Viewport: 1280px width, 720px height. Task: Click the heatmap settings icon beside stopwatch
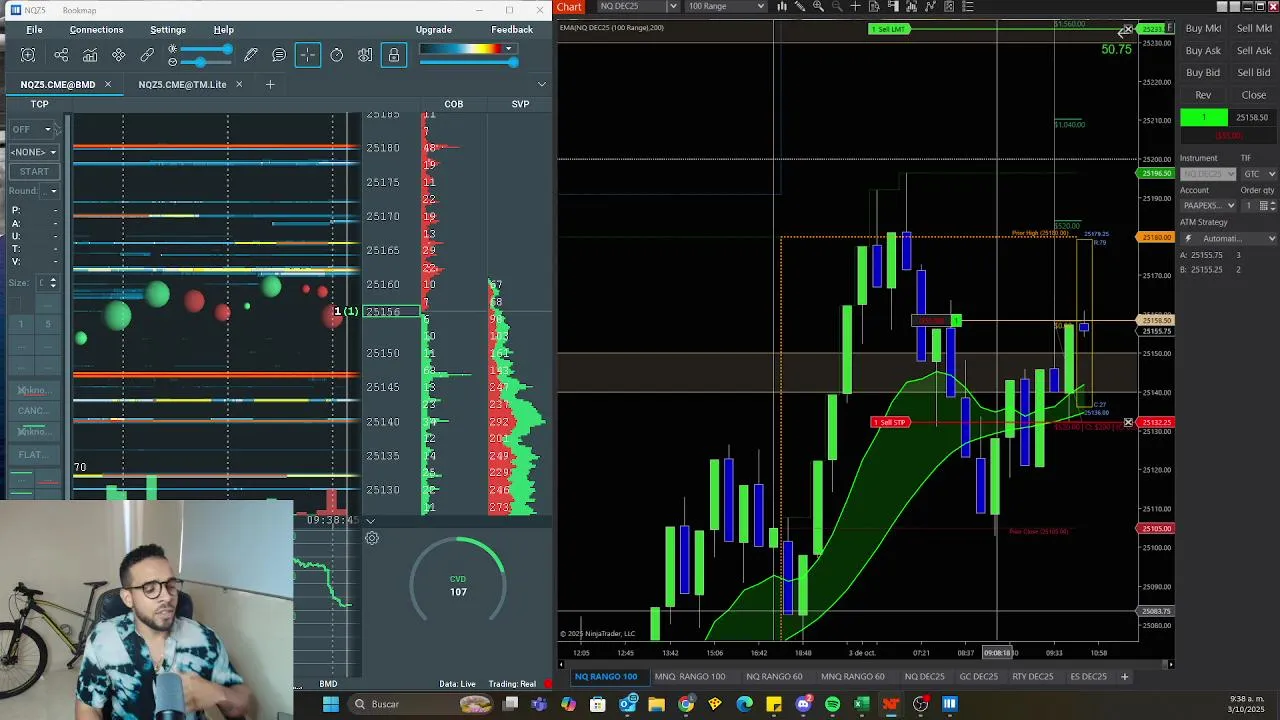pos(365,56)
